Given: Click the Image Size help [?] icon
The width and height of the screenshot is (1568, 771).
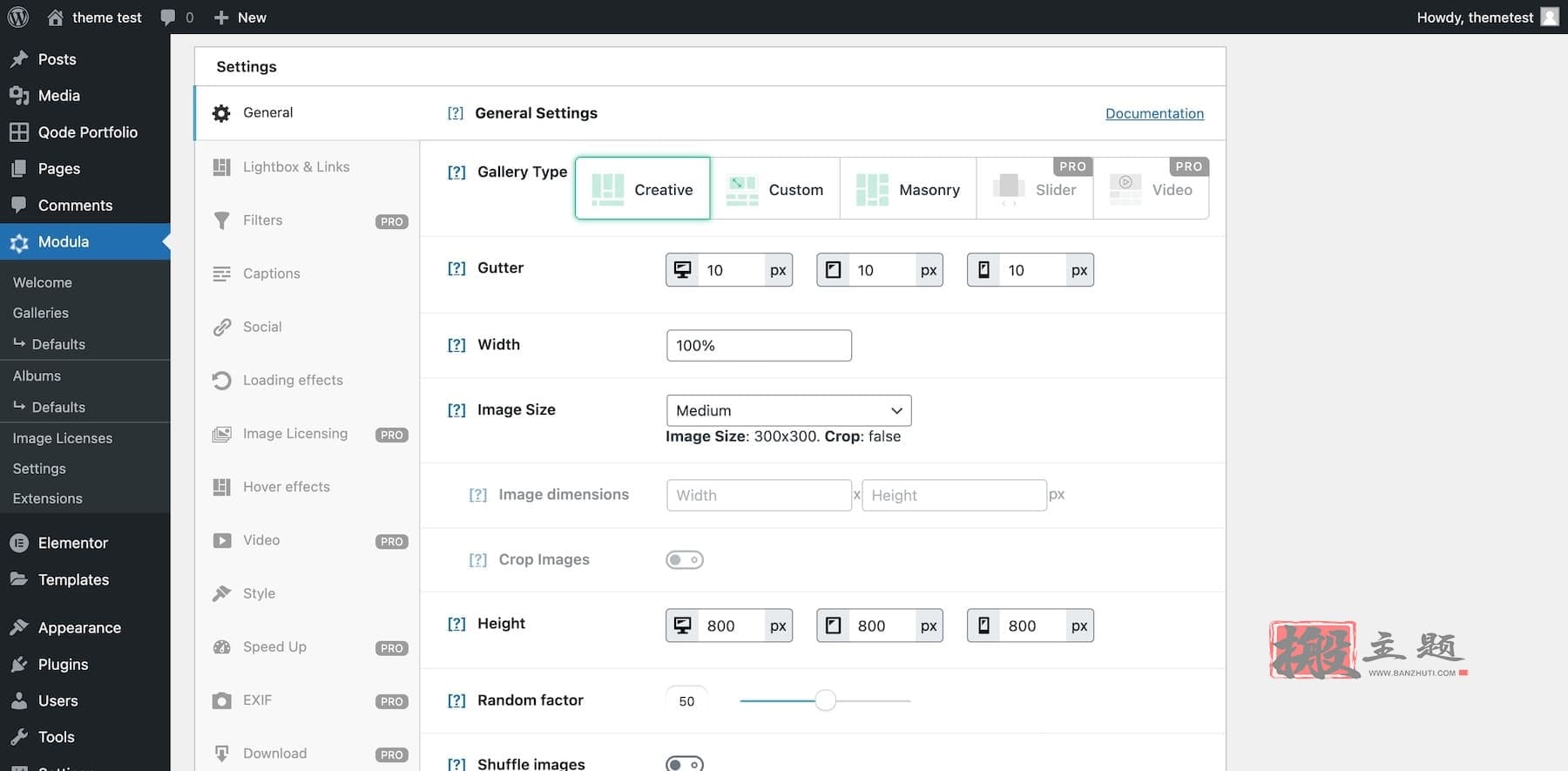Looking at the screenshot, I should pos(456,410).
